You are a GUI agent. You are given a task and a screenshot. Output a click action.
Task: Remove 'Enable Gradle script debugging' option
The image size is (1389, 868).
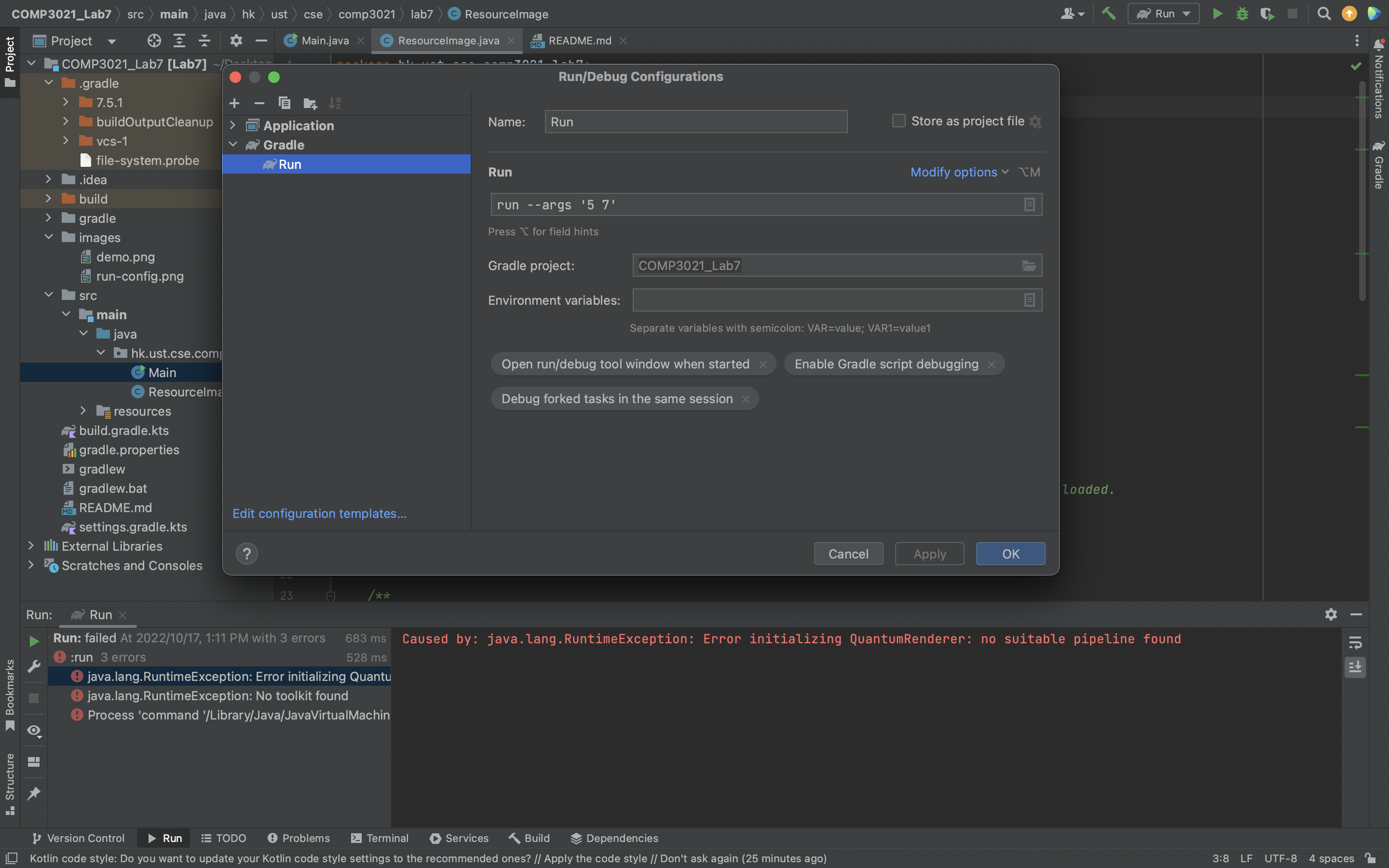991,365
